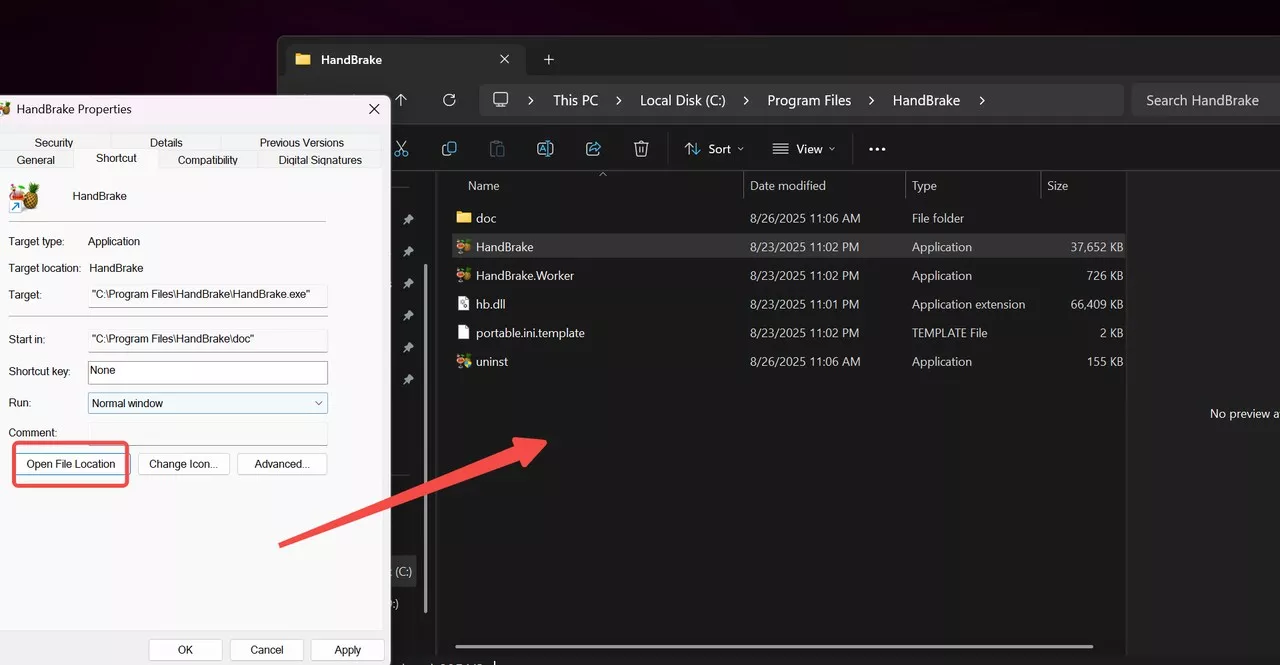Click the Refresh icon in the address bar
Screen dimensions: 1280x665
click(x=449, y=100)
